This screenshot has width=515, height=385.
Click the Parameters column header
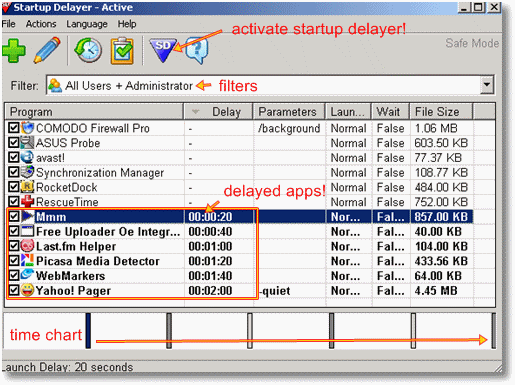click(x=289, y=112)
